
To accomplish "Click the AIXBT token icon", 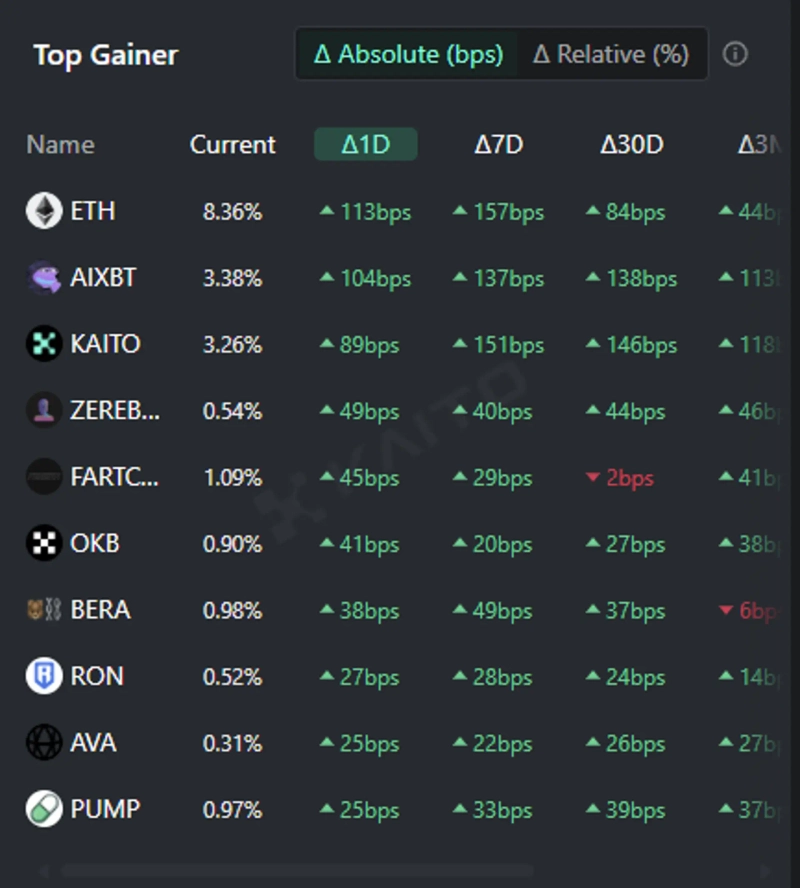I will point(44,278).
